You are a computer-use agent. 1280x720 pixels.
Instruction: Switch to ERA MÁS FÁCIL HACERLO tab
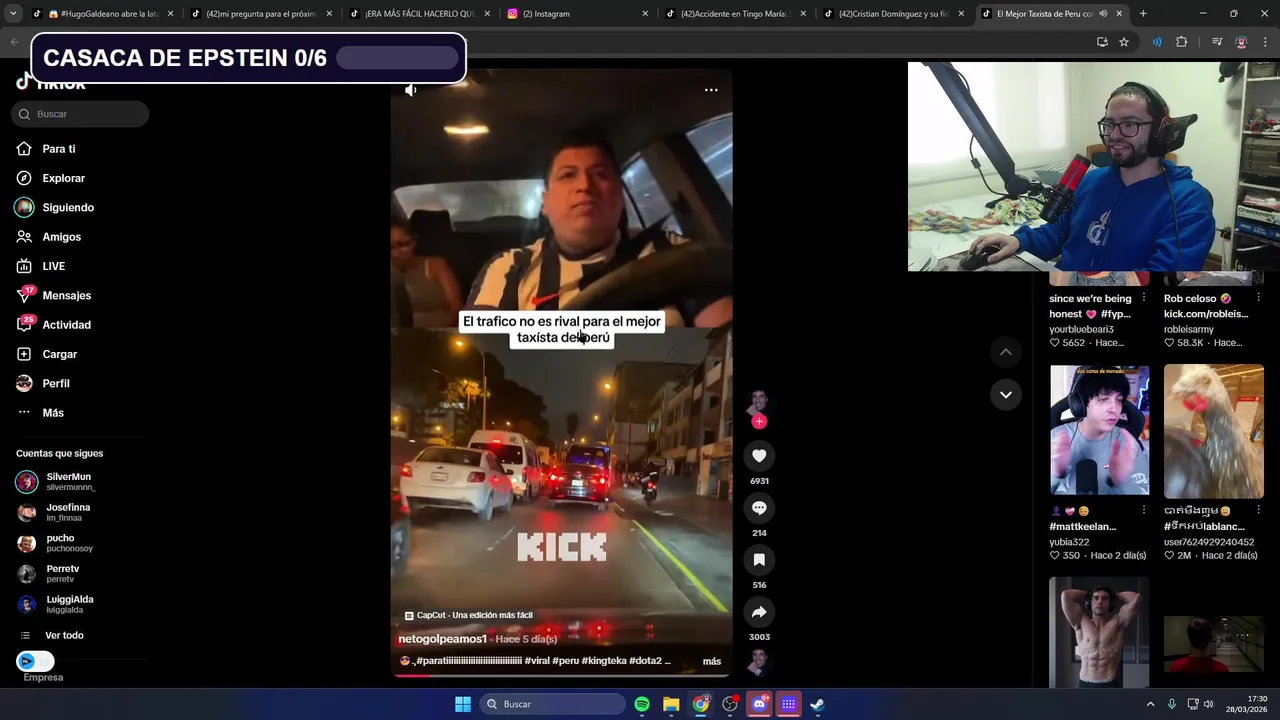pyautogui.click(x=418, y=14)
